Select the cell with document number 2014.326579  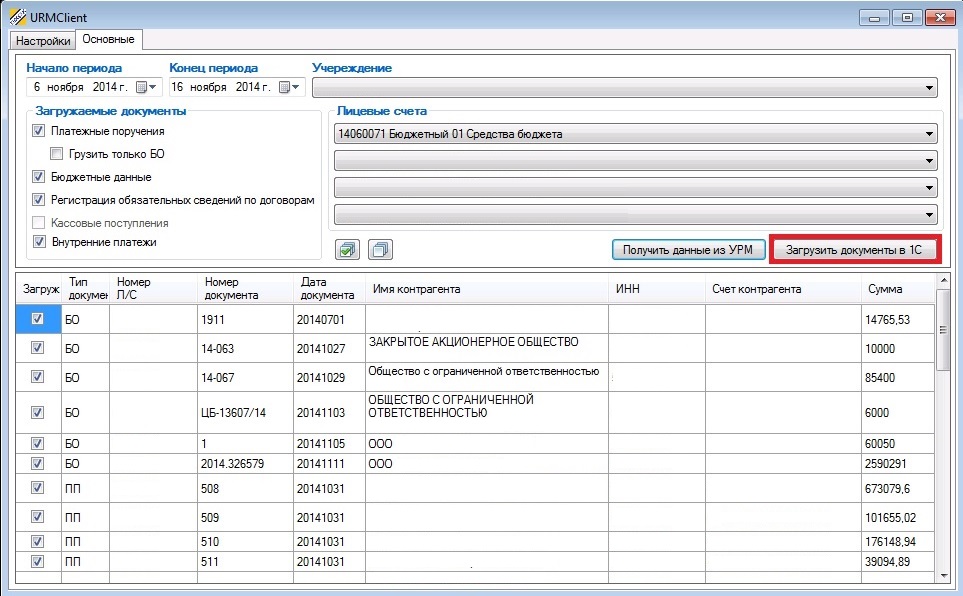tap(246, 464)
